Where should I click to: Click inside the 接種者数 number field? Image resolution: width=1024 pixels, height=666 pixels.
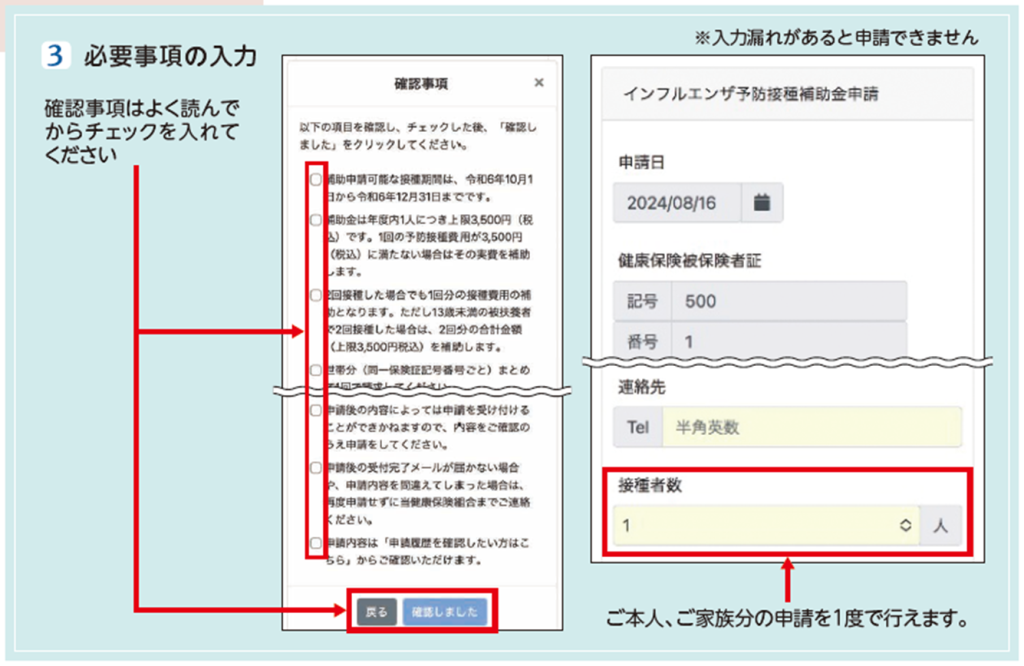(x=750, y=525)
